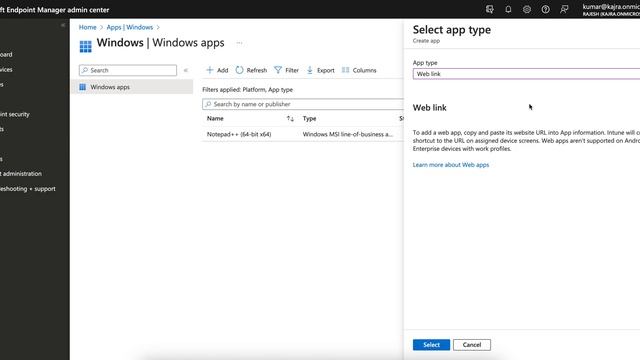Open the support item in the sidebar
Image resolution: width=640 pixels, height=360 pixels.
point(28,189)
